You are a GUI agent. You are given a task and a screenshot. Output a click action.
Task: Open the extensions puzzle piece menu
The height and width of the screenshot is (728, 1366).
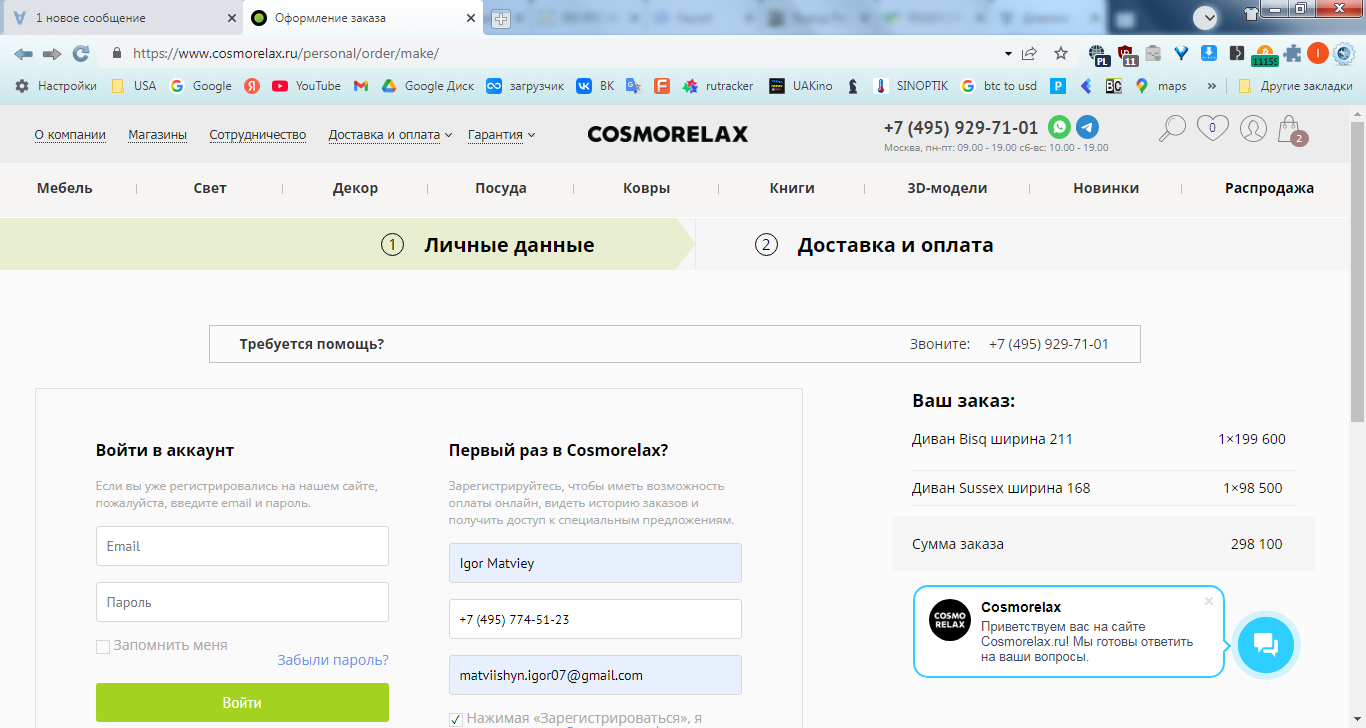coord(1293,53)
